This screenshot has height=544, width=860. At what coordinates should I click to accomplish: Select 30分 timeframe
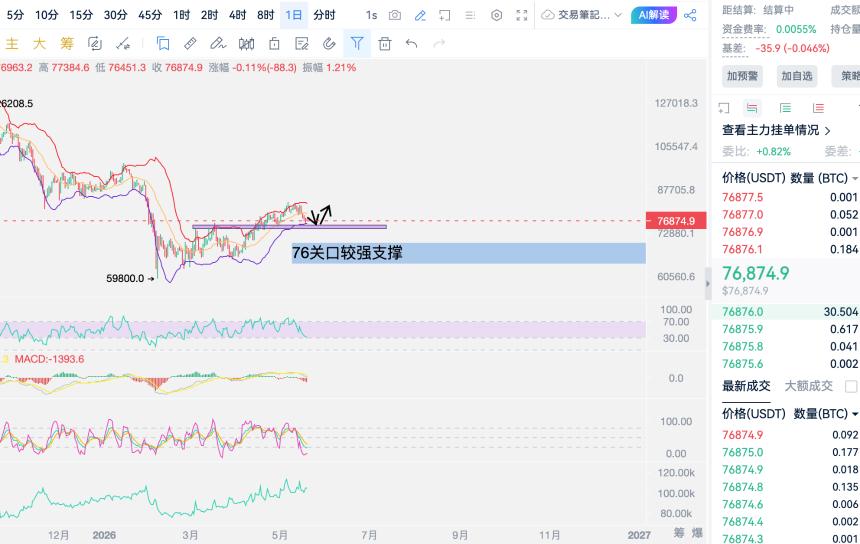tap(116, 15)
